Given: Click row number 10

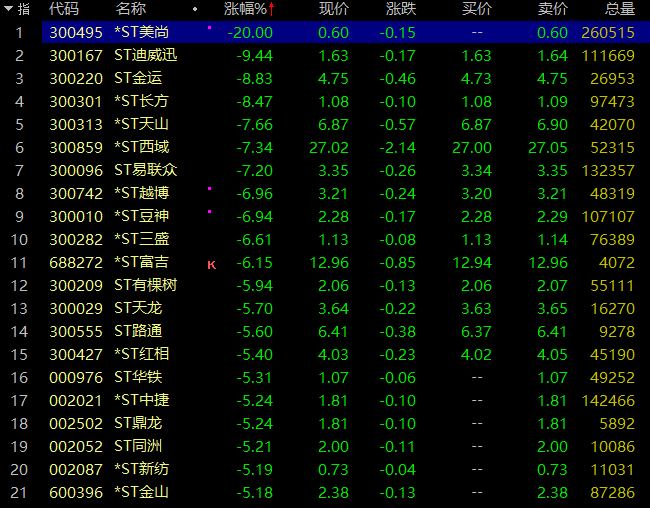Looking at the screenshot, I should pos(19,240).
